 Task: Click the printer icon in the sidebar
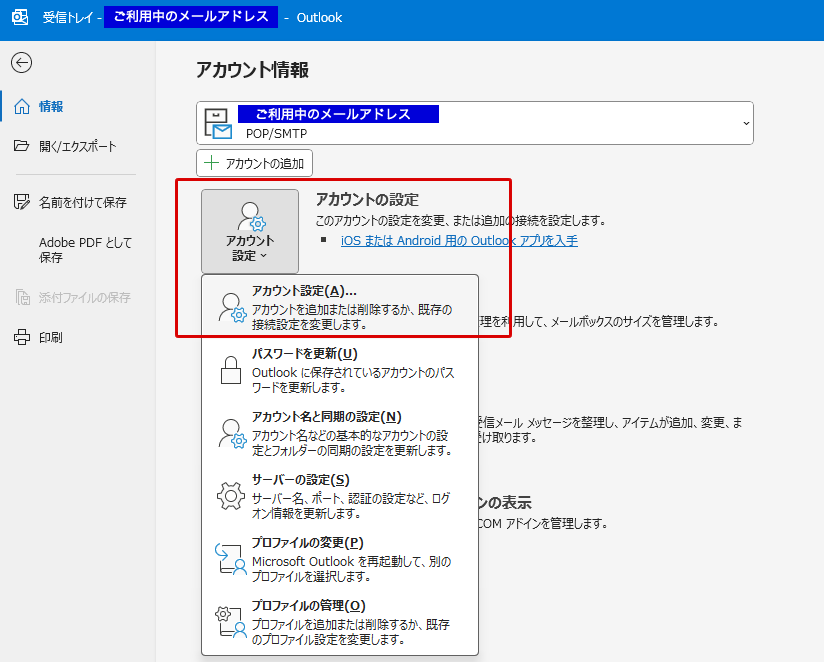coord(22,337)
